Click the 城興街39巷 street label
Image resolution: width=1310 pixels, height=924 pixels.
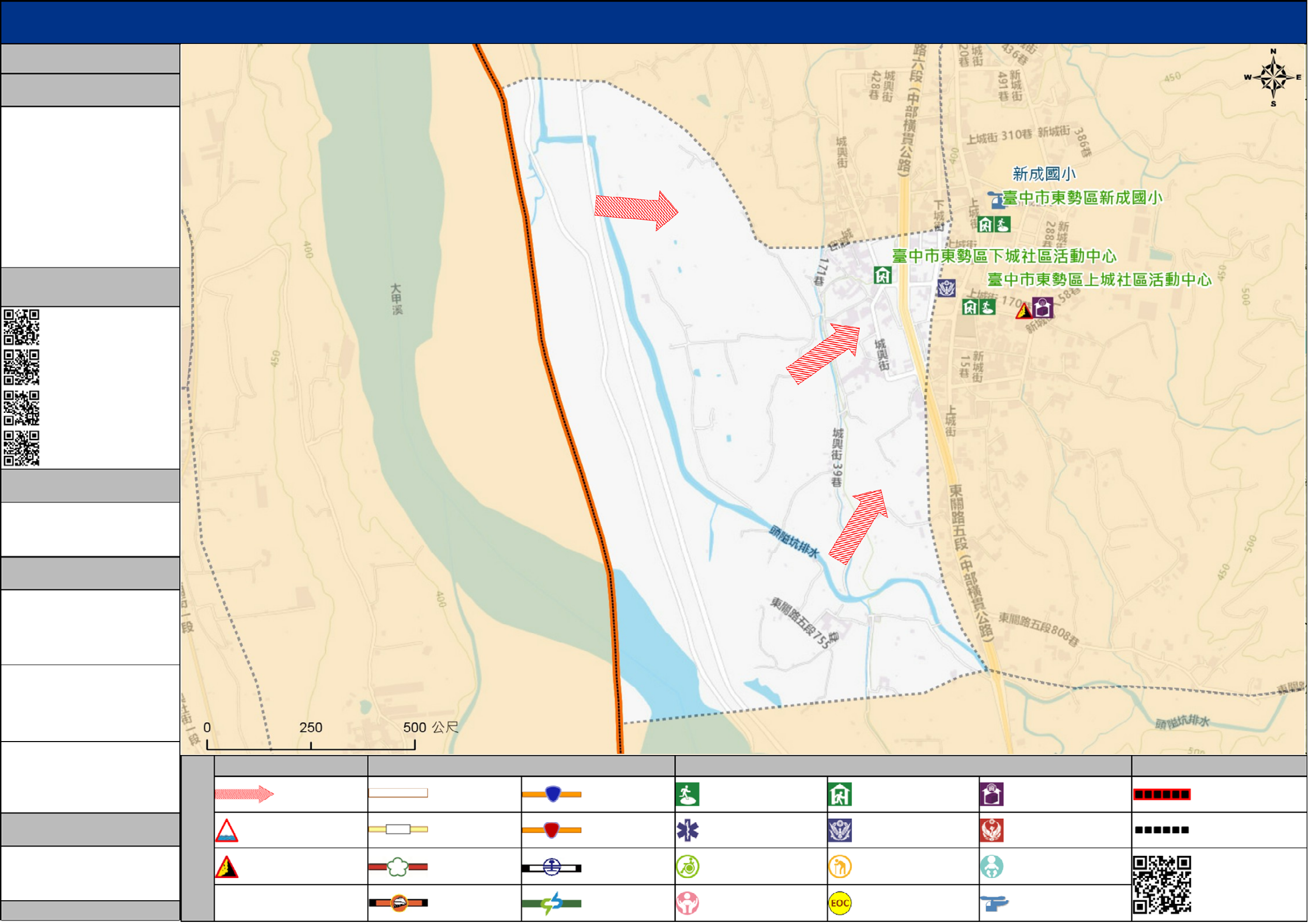click(x=837, y=457)
